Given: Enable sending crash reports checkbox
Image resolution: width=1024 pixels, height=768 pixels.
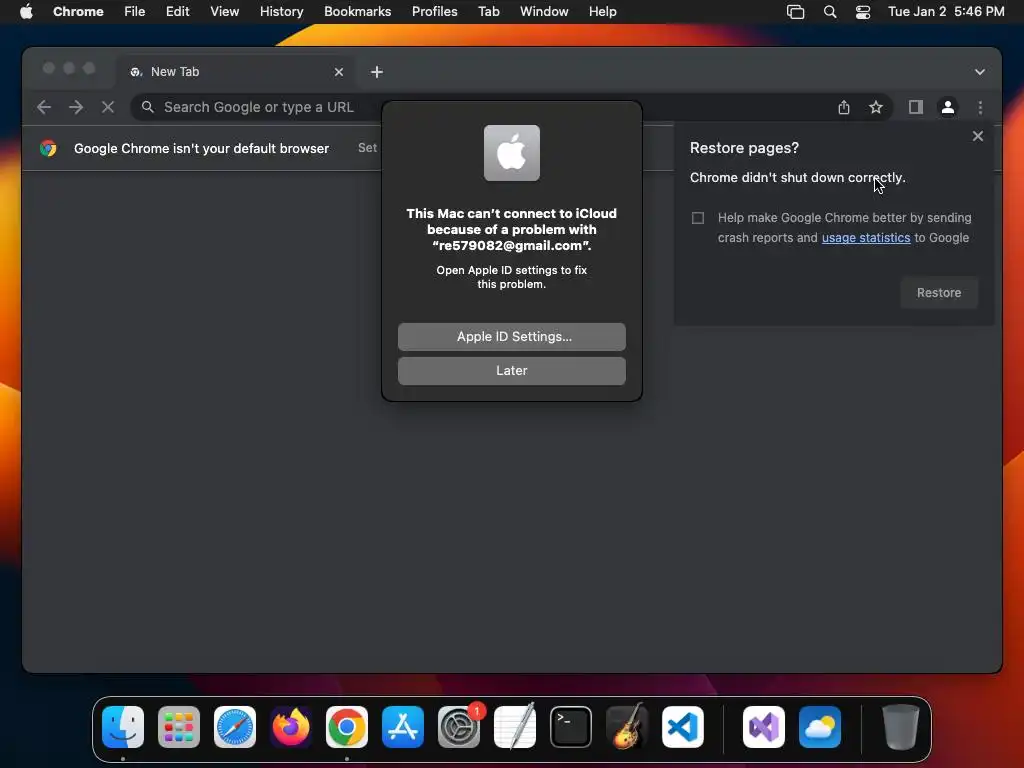Looking at the screenshot, I should coord(697,218).
